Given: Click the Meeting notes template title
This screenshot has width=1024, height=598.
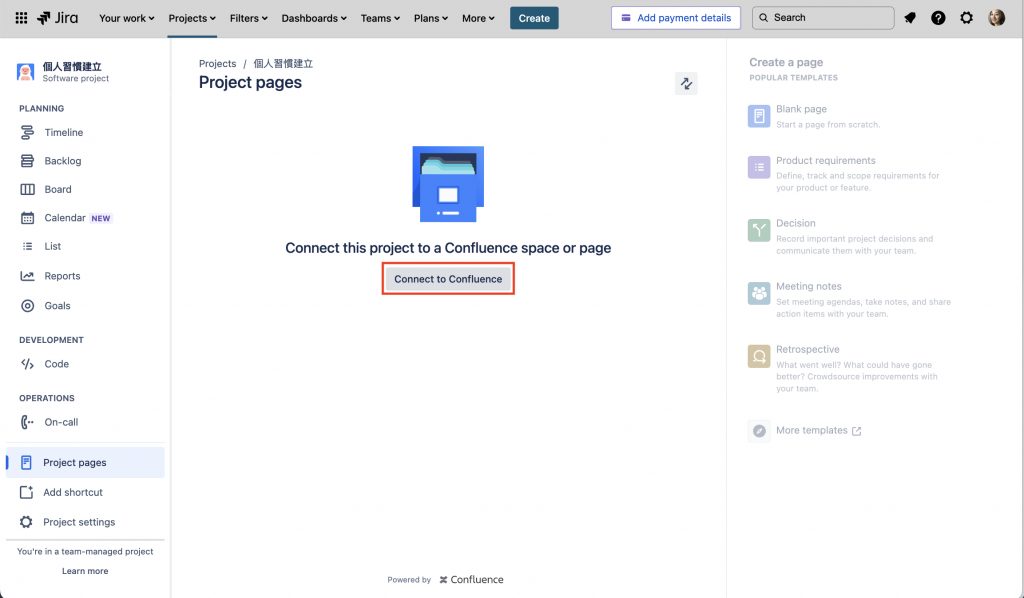Looking at the screenshot, I should tap(808, 287).
